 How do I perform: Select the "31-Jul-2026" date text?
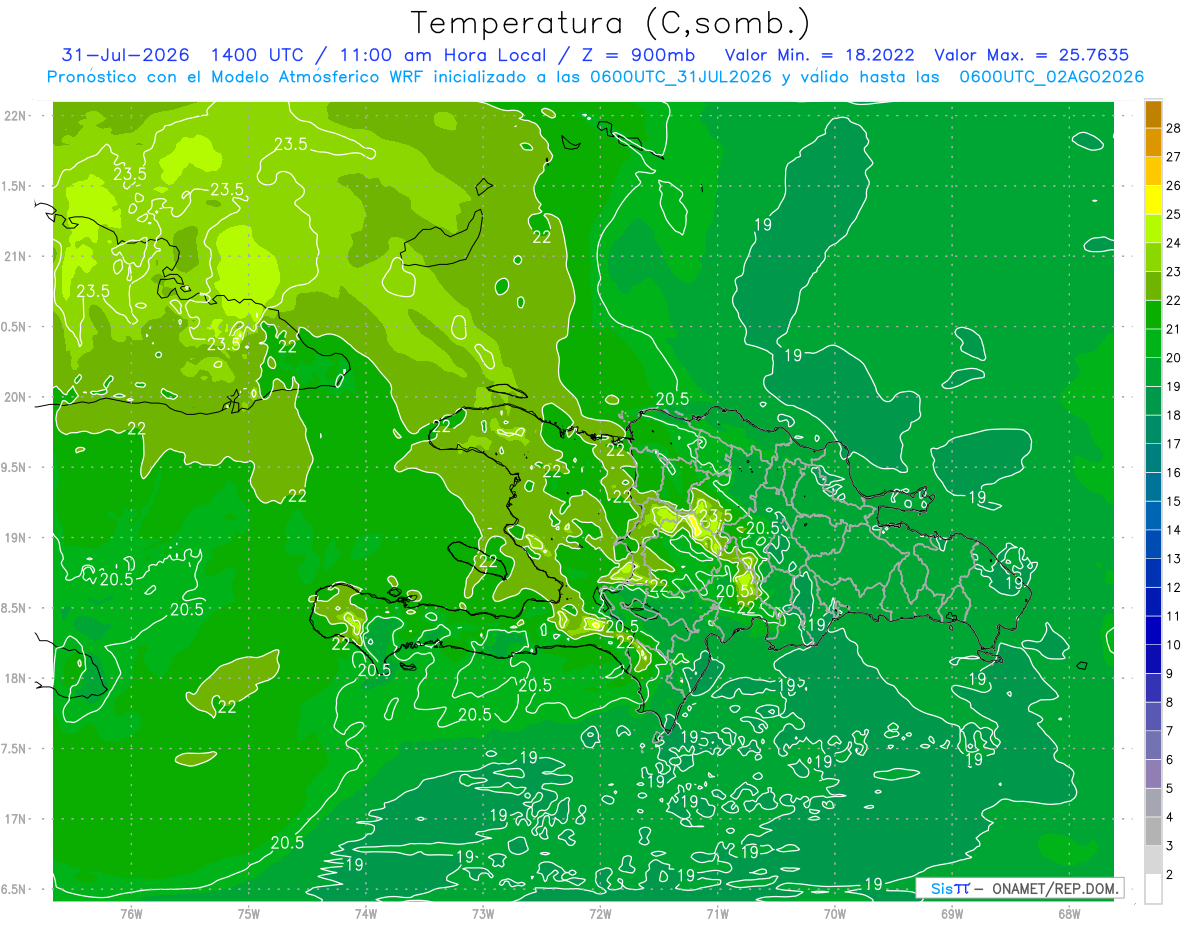click(126, 55)
